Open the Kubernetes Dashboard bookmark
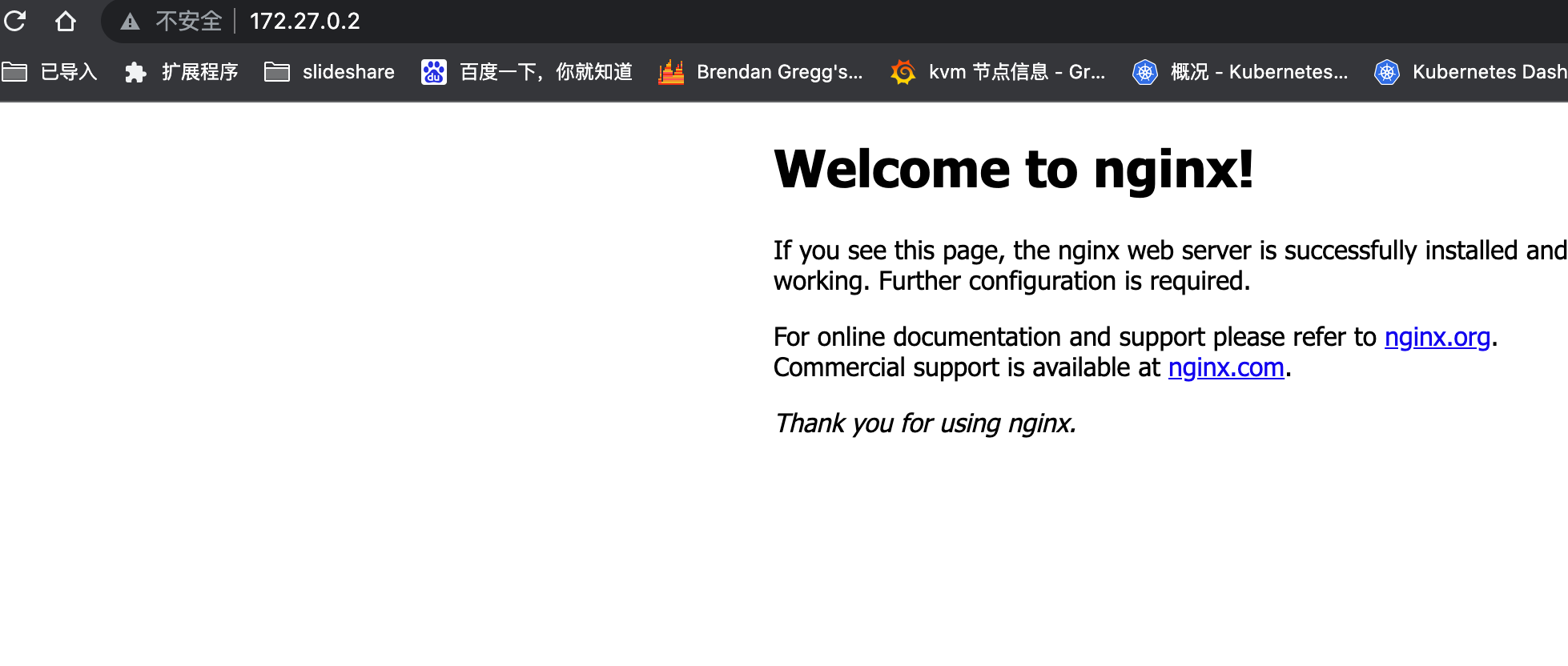Screen dimensions: 1568x666 pyautogui.click(x=1471, y=72)
